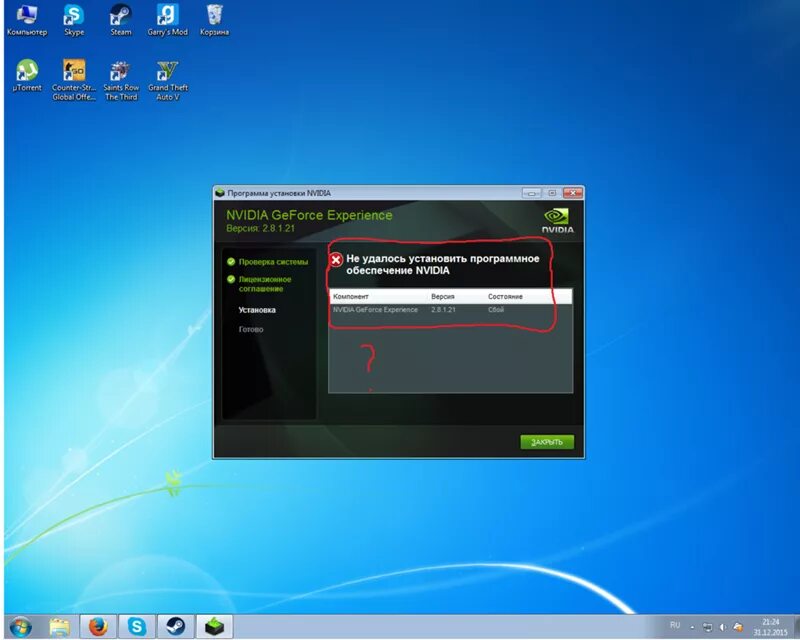
Task: Click the Сбой status cell
Action: pos(495,310)
